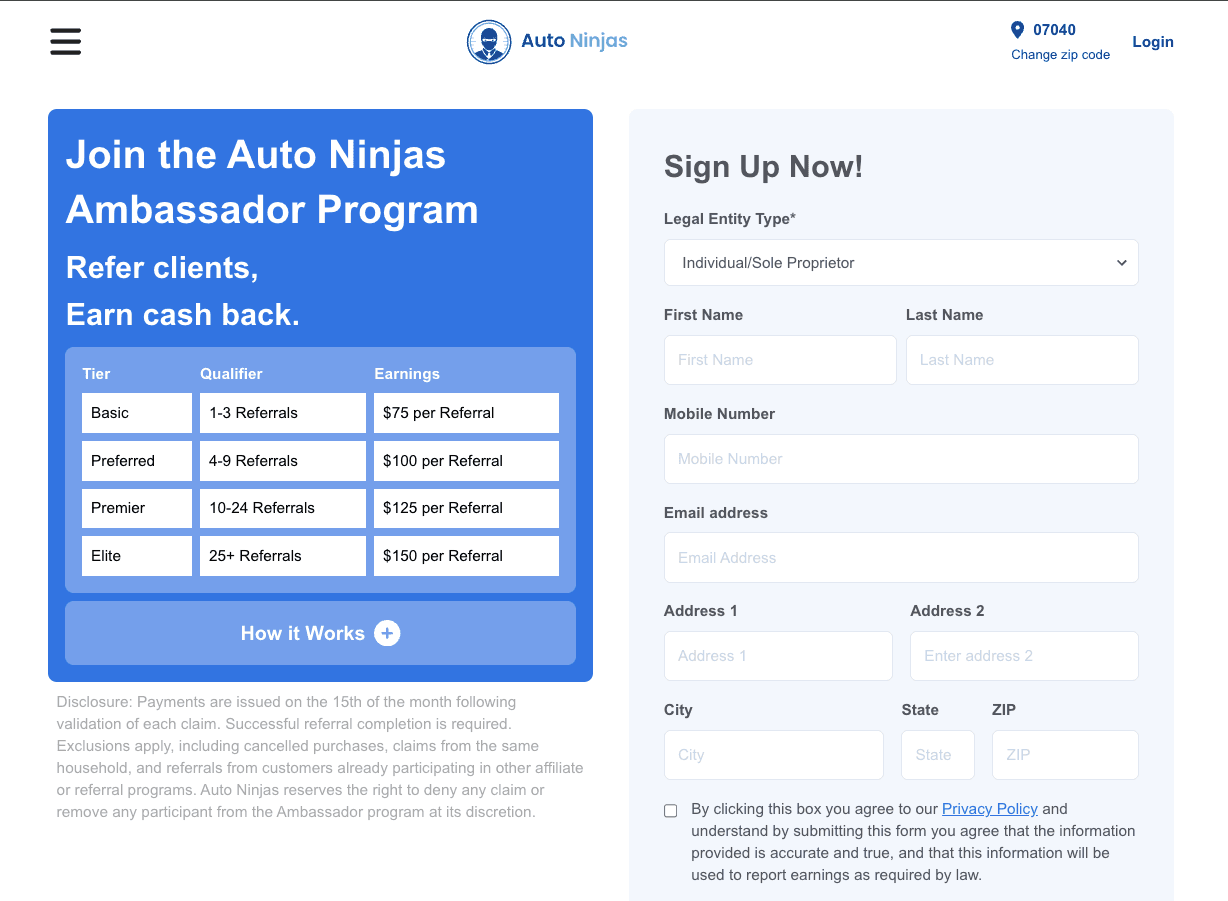Expand the How it Works section
Screen dimensions: 1228x901
pyautogui.click(x=320, y=633)
